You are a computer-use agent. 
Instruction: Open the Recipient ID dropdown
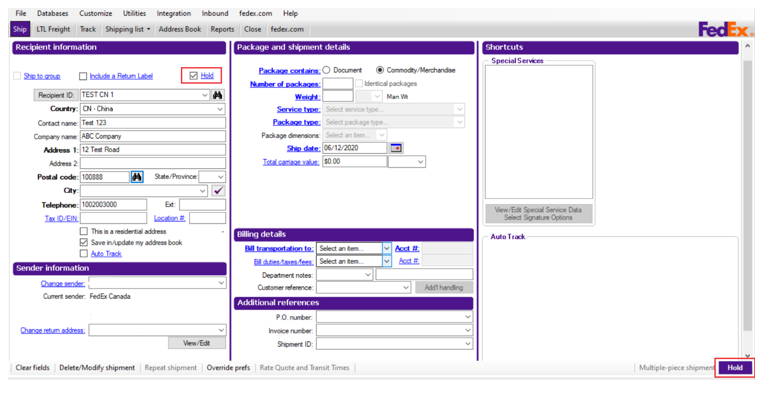pyautogui.click(x=205, y=95)
